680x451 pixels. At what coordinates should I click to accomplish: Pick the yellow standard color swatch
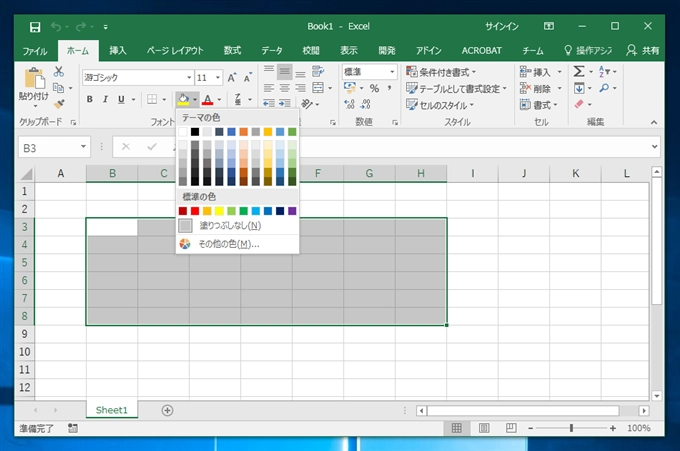click(x=219, y=211)
